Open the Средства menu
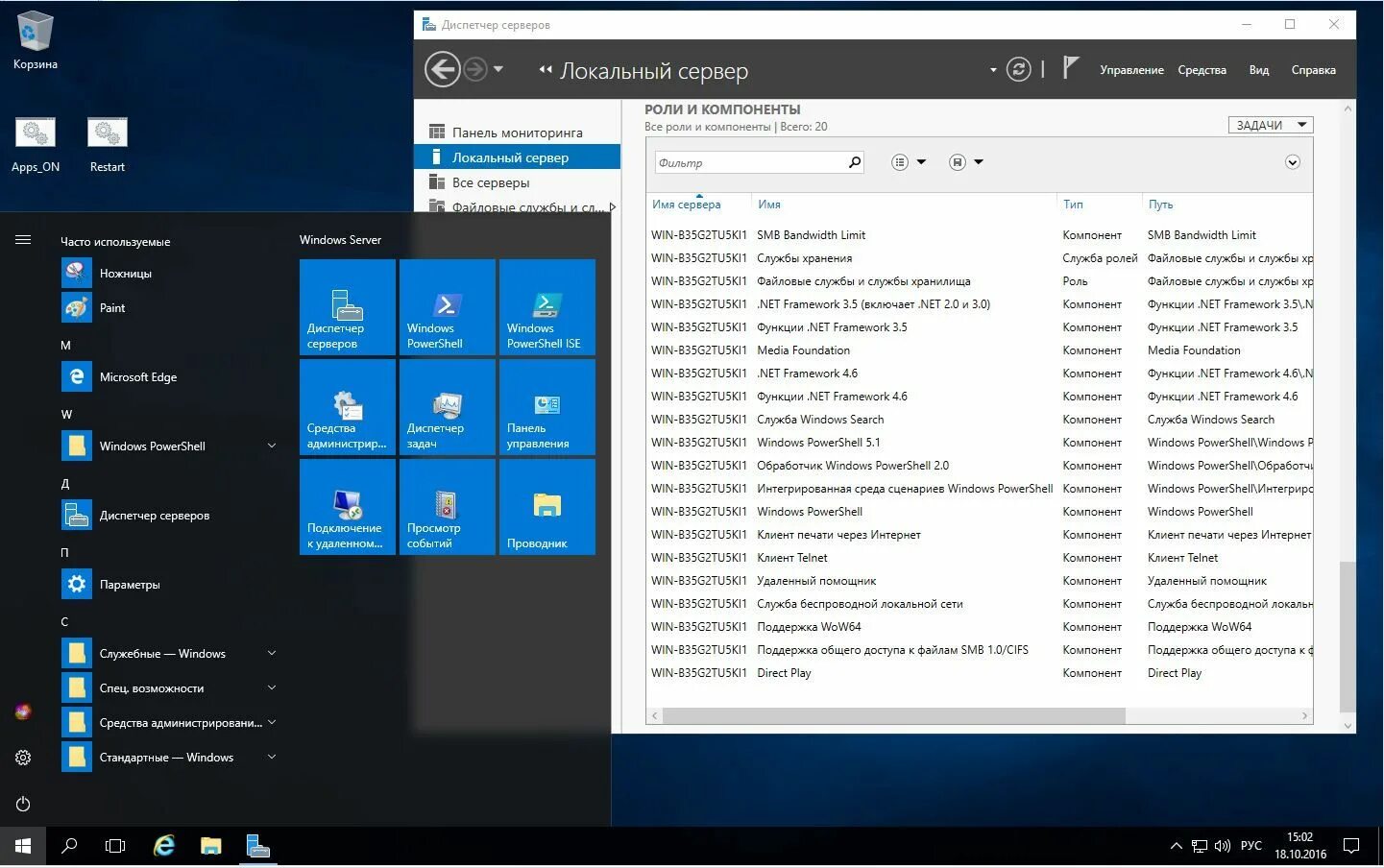Image resolution: width=1384 pixels, height=868 pixels. 1202,70
